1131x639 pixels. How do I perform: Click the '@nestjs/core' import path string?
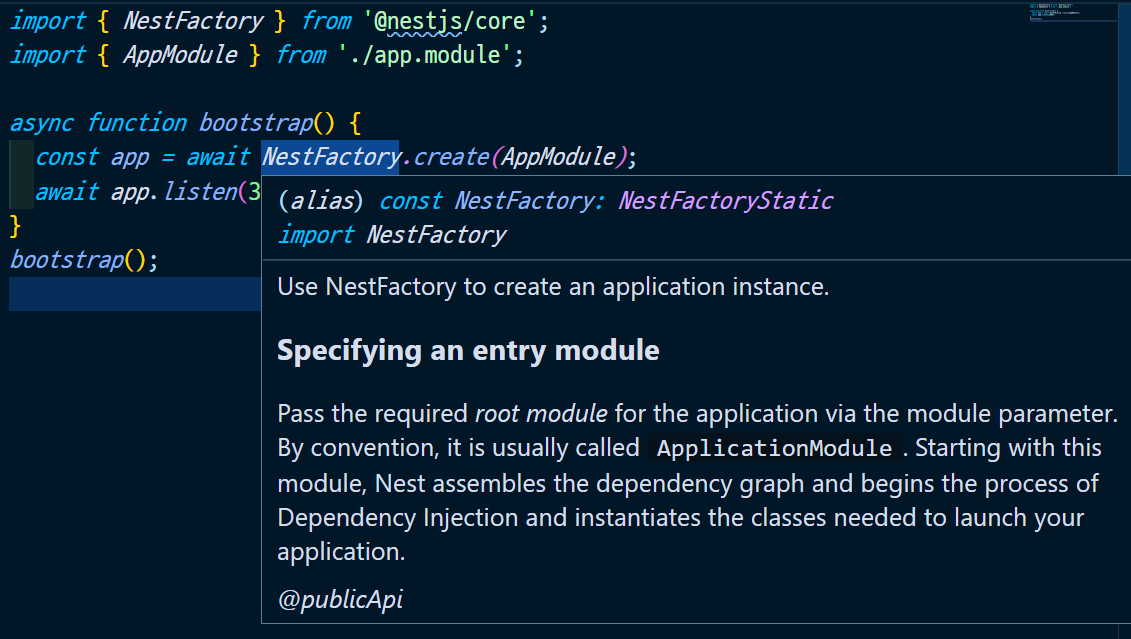point(449,21)
